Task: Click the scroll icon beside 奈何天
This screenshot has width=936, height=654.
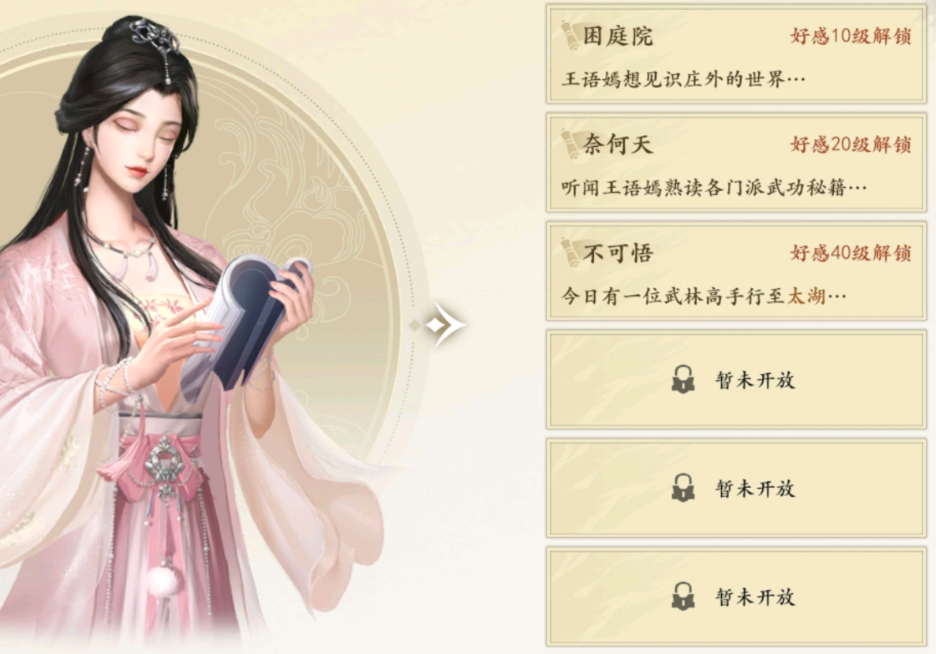Action: 570,144
